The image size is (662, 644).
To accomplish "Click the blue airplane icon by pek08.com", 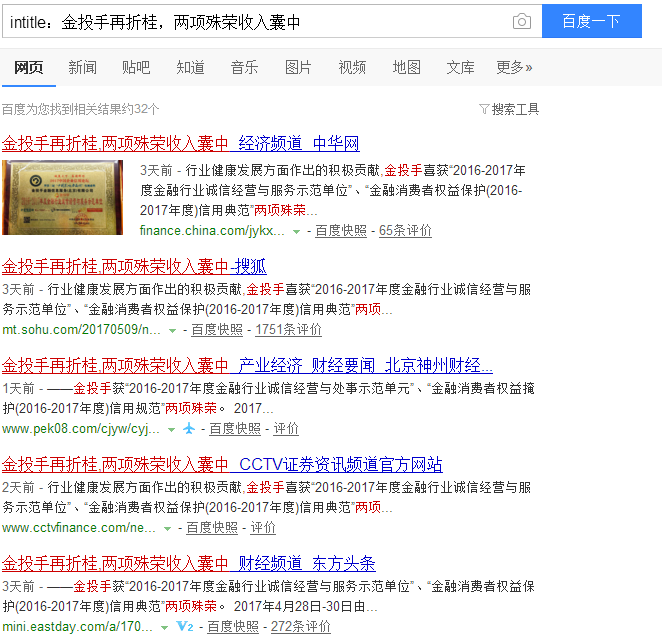I will [189, 429].
